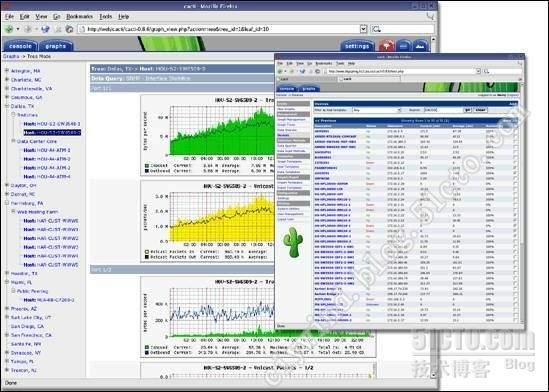Select Syracuse, NY in the tree
Viewport: 549px width, 392px height.
click(x=26, y=353)
